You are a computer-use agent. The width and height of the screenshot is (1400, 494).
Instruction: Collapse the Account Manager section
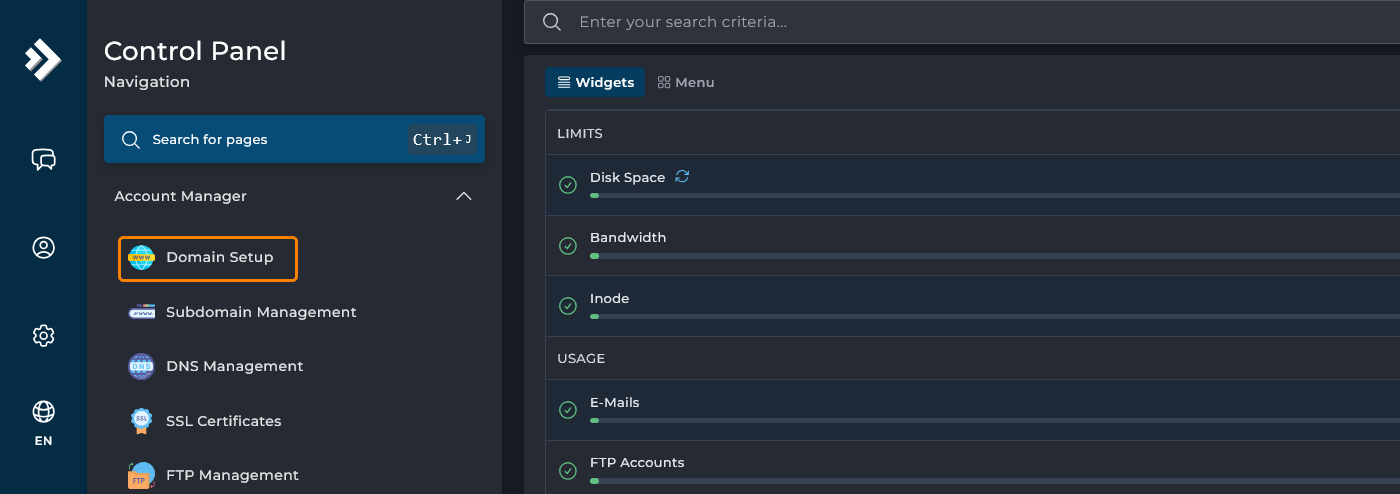point(464,196)
